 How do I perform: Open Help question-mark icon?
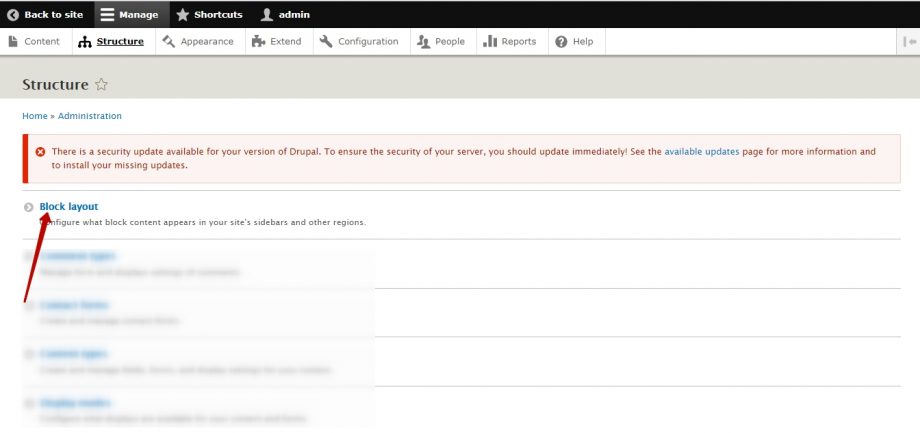[x=562, y=42]
